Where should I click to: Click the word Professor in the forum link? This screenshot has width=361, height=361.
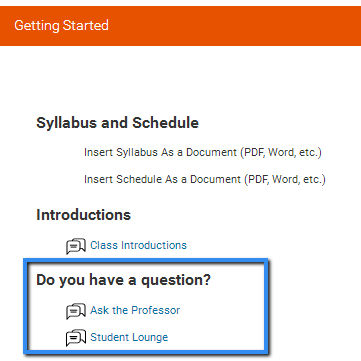tap(155, 310)
